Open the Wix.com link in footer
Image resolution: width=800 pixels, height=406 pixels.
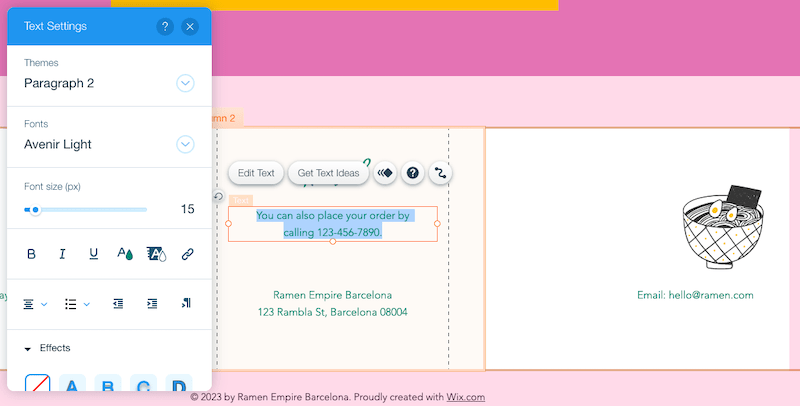[465, 397]
